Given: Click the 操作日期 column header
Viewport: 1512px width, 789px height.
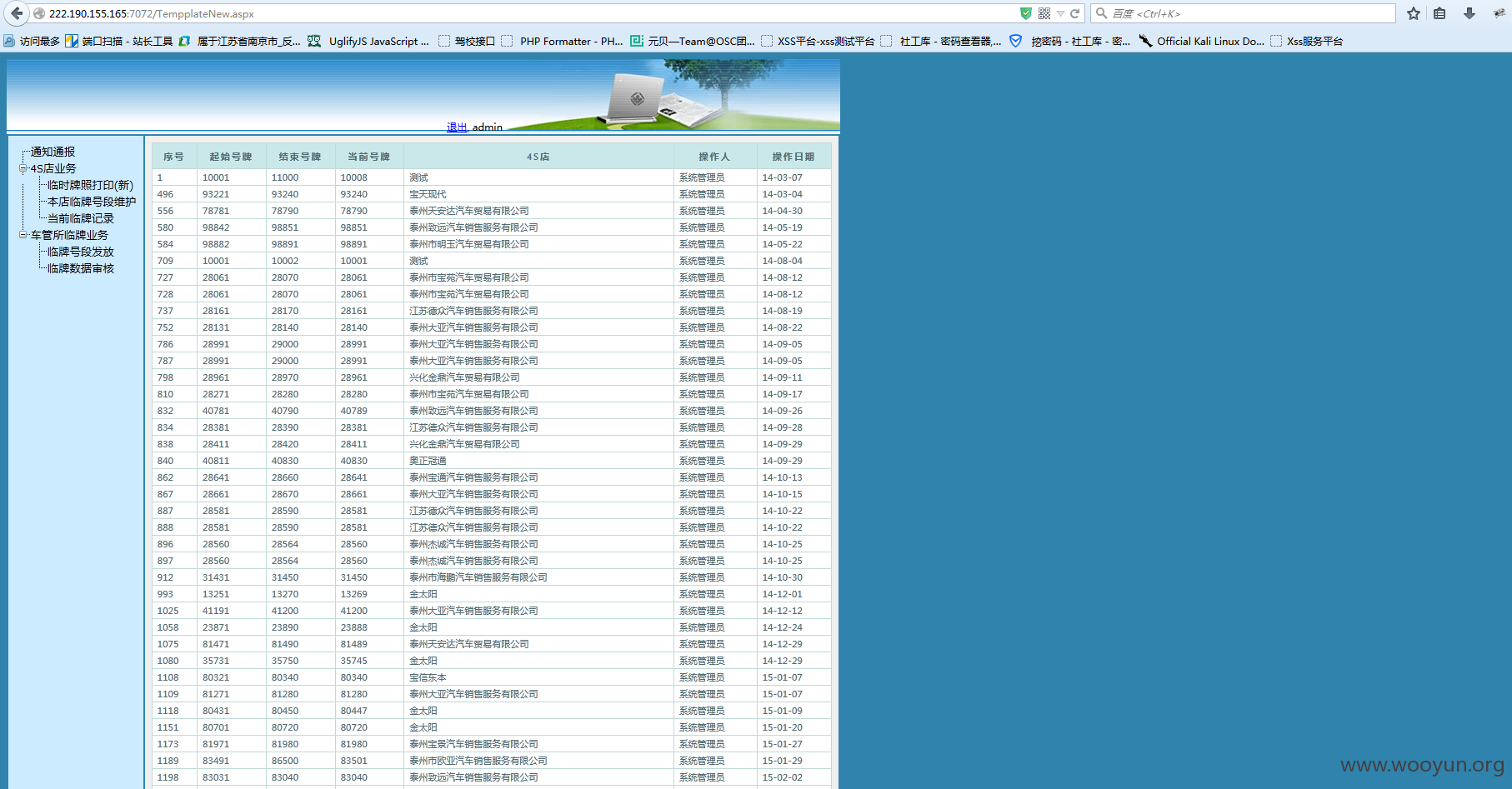Looking at the screenshot, I should pos(794,157).
